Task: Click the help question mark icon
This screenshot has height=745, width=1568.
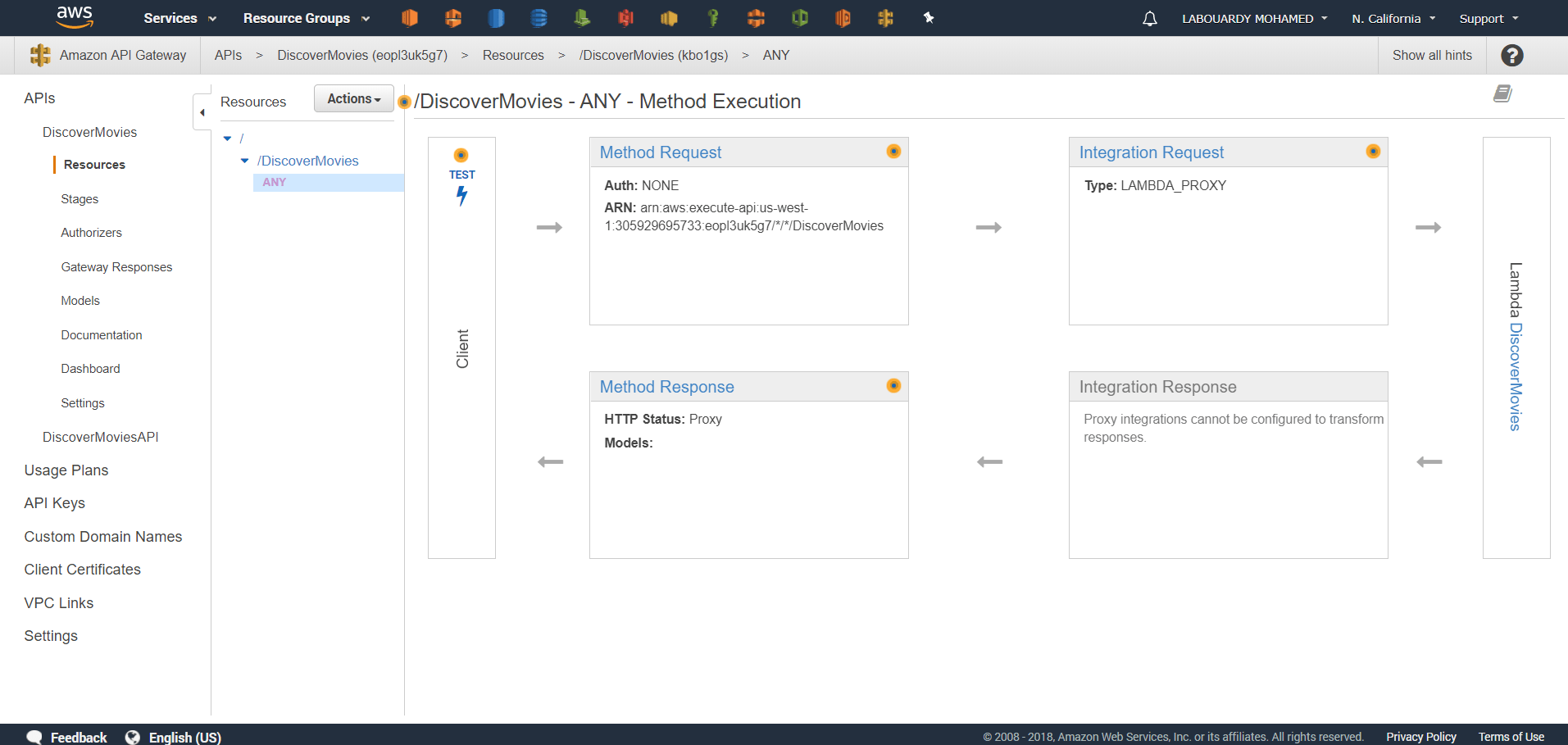Action: [x=1512, y=55]
